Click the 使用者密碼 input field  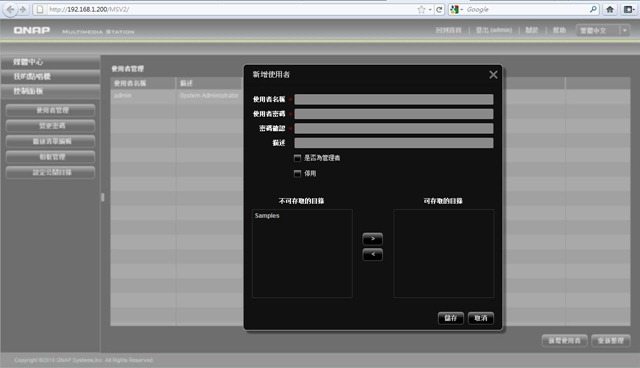click(x=394, y=114)
